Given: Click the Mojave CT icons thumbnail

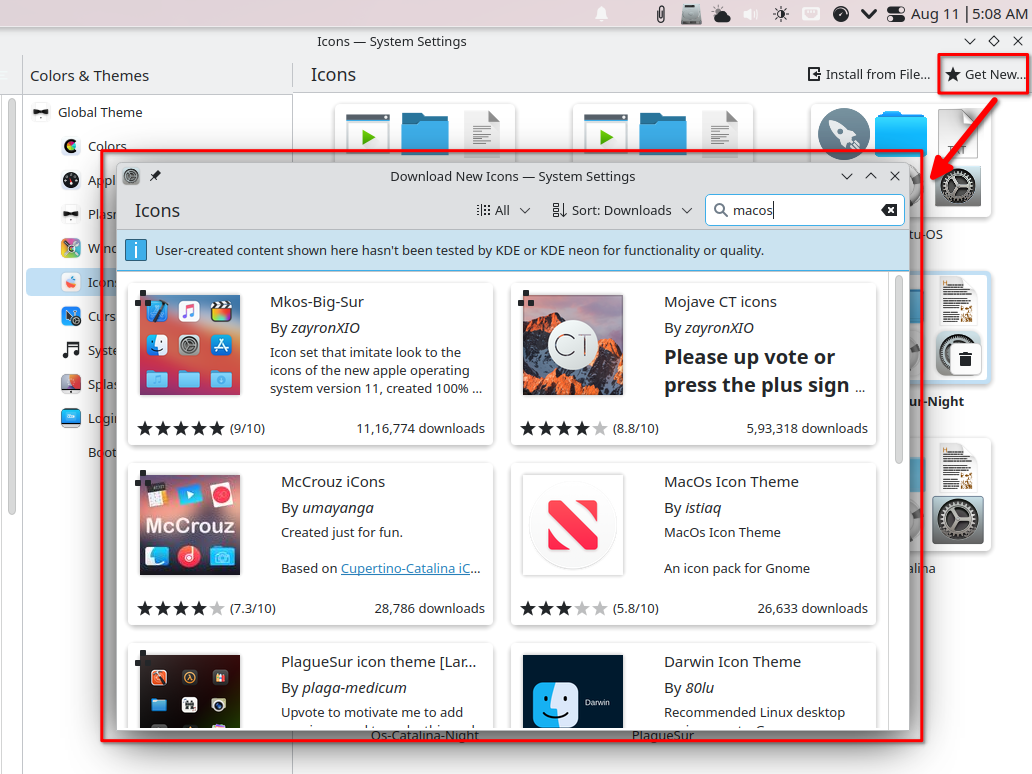Looking at the screenshot, I should (x=573, y=345).
